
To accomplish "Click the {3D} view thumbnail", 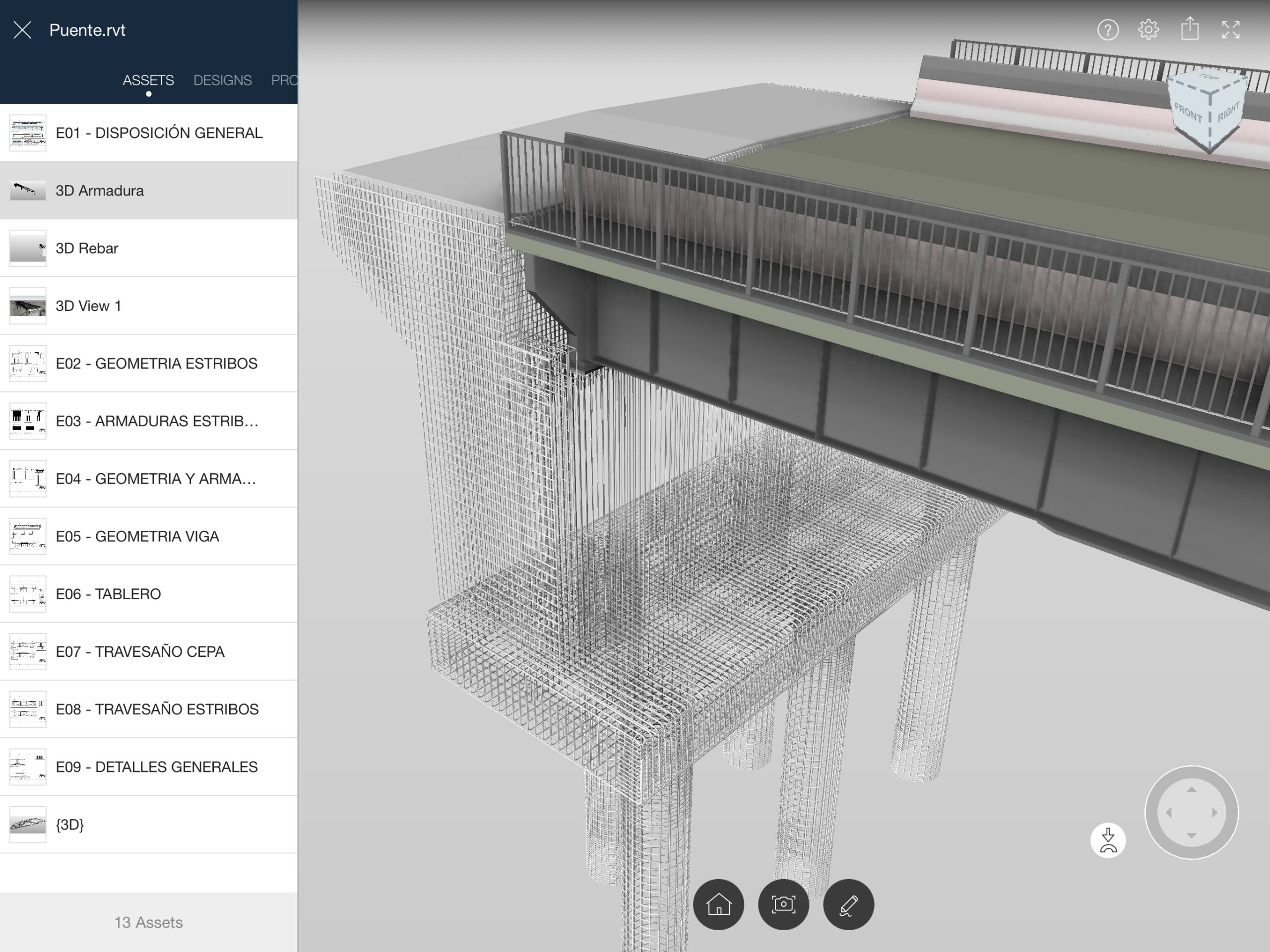I will (x=28, y=825).
